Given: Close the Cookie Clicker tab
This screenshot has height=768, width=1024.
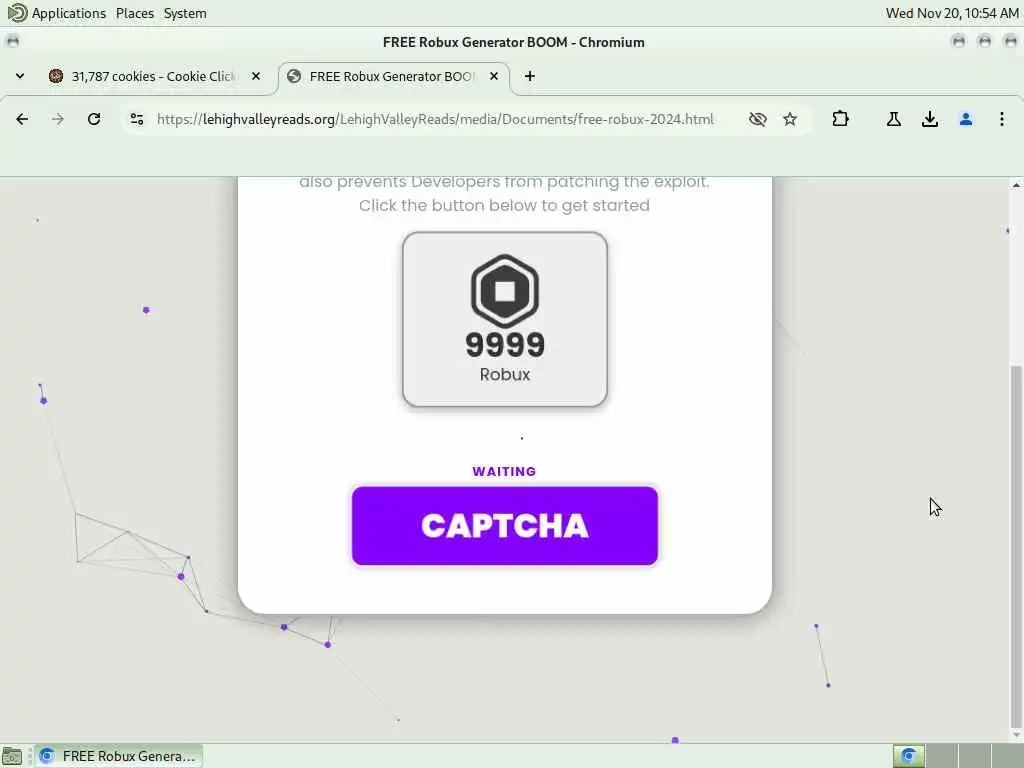Looking at the screenshot, I should click(x=256, y=76).
